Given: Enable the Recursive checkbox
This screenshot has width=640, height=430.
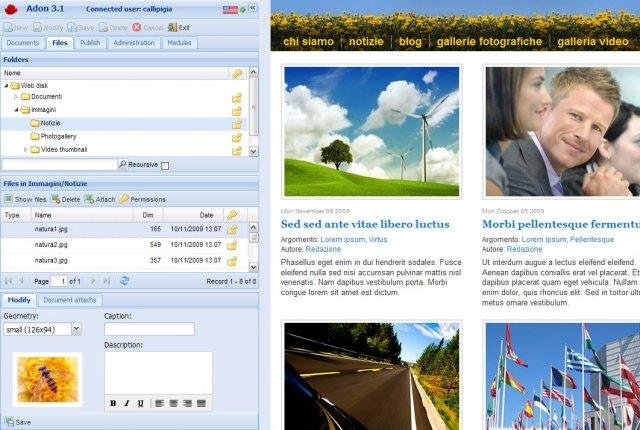Looking at the screenshot, I should (x=165, y=166).
